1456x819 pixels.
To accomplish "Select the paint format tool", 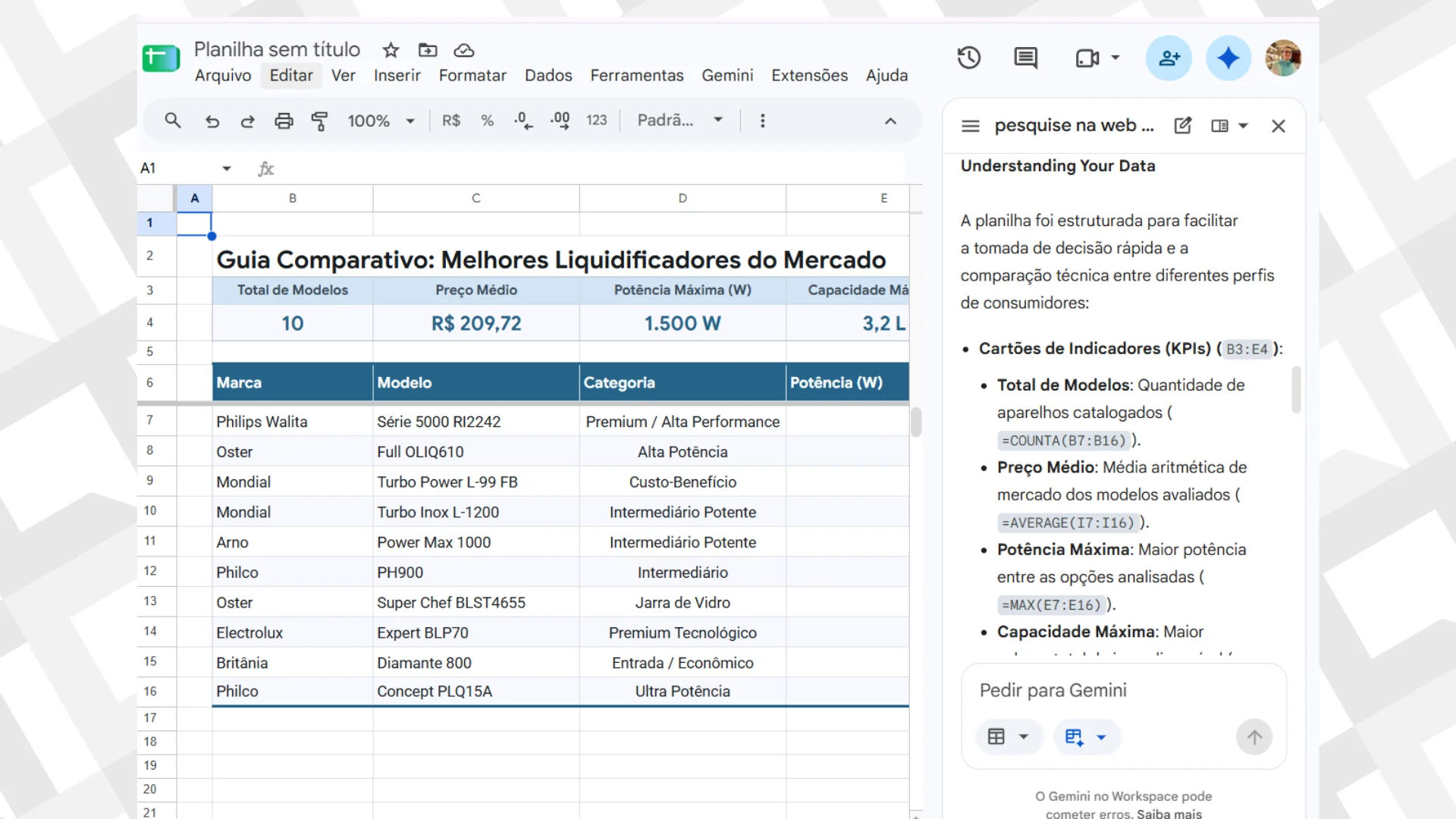I will coord(319,121).
